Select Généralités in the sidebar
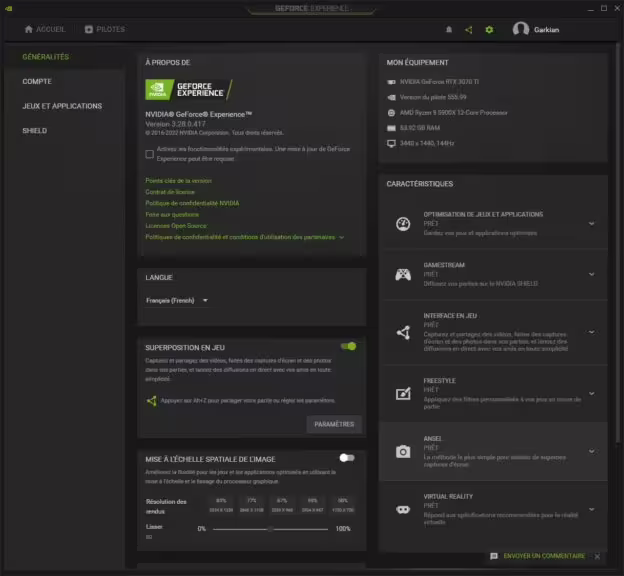This screenshot has height=576, width=624. coord(46,57)
